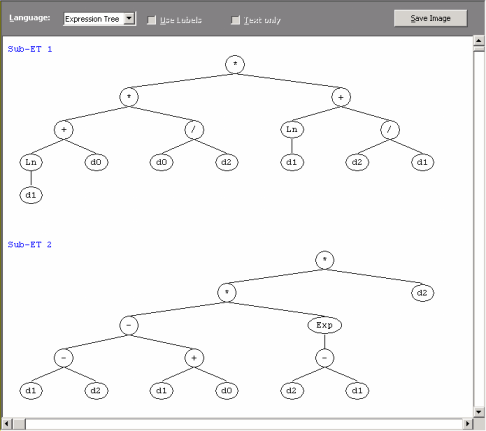Open the Language dropdown arrow
486x431 pixels.
(x=129, y=19)
